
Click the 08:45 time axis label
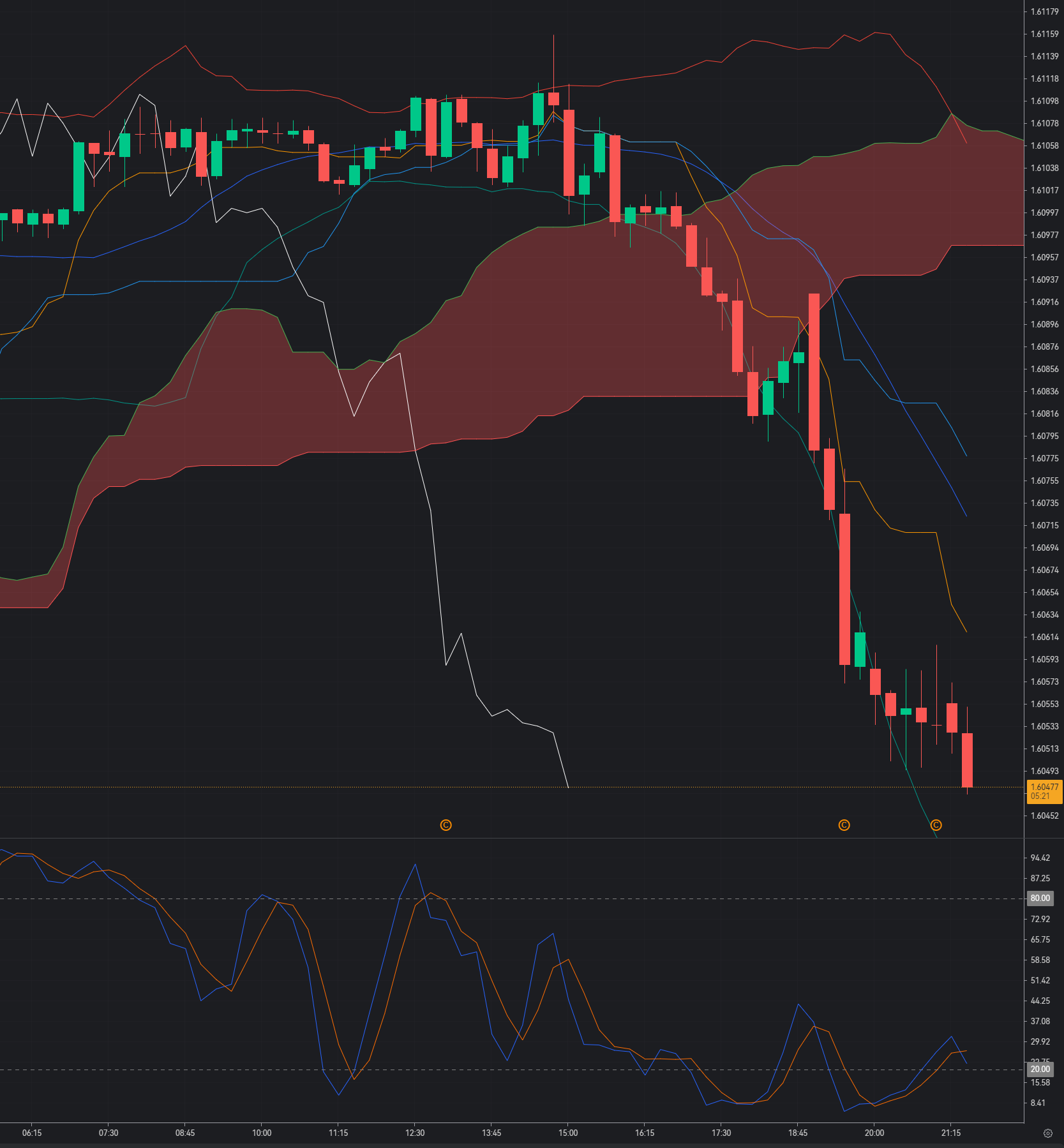[x=185, y=1133]
